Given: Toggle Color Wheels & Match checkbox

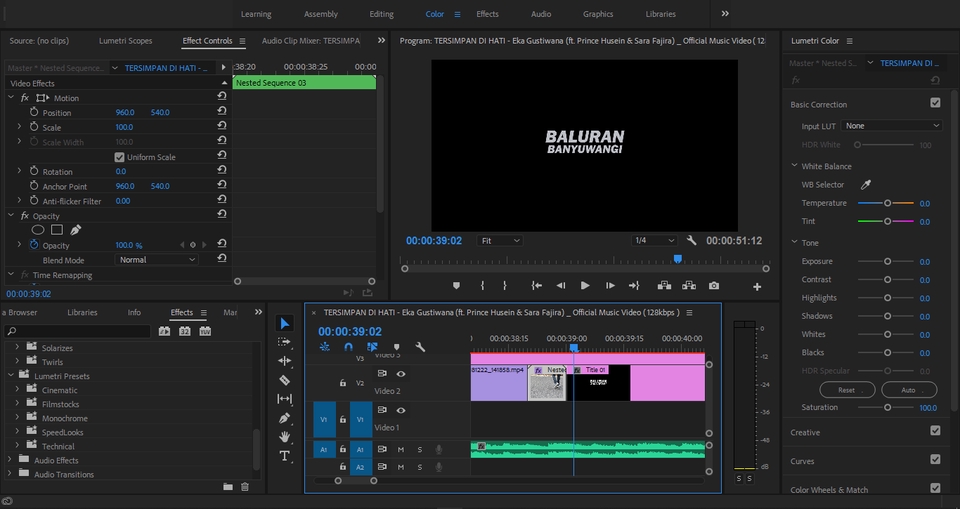Looking at the screenshot, I should coord(935,488).
